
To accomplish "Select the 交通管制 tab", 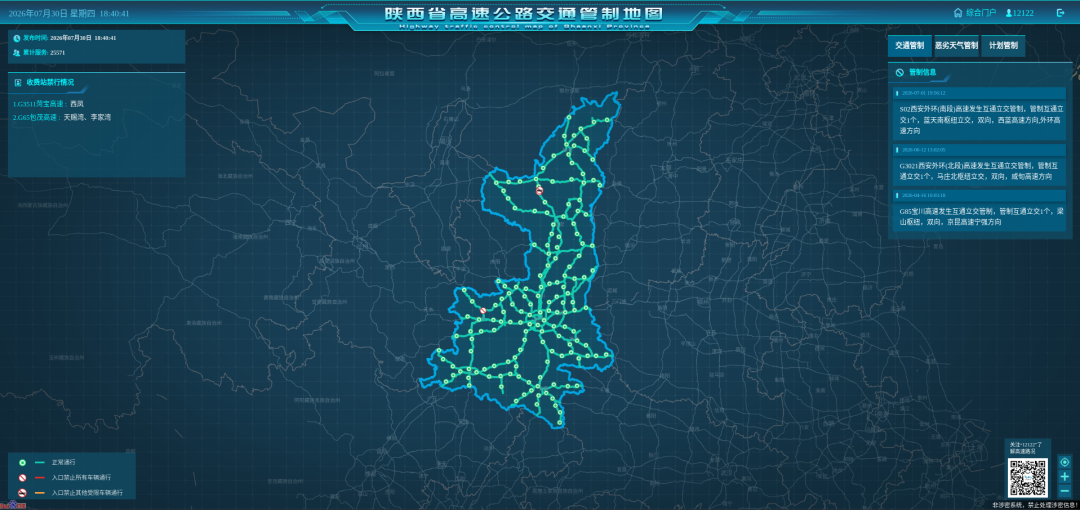I will point(909,46).
